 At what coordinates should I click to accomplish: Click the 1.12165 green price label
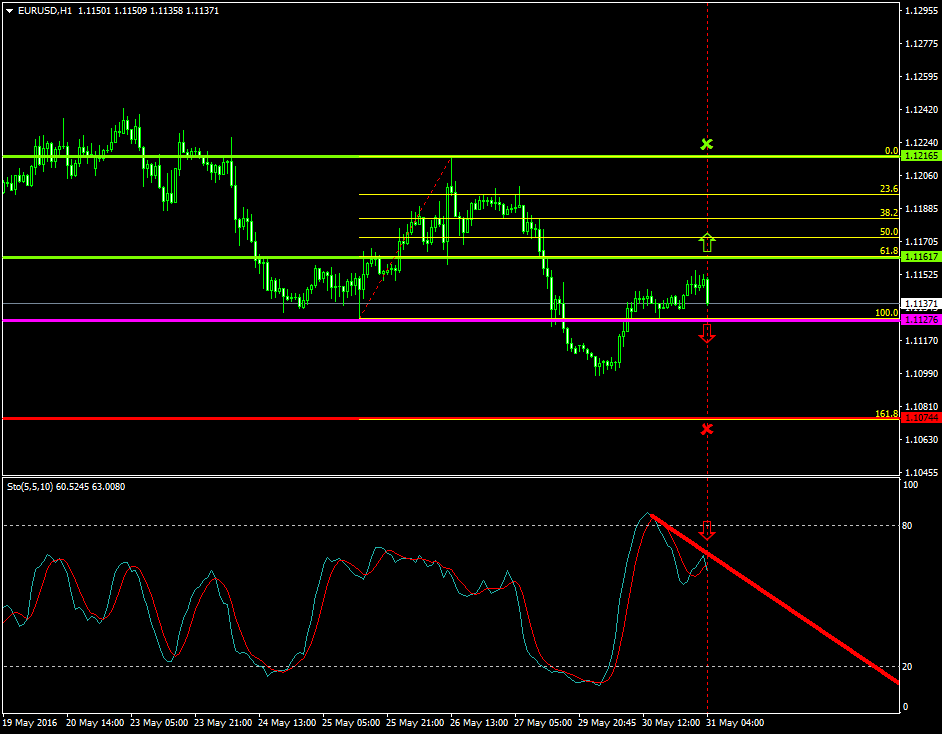[x=920, y=156]
